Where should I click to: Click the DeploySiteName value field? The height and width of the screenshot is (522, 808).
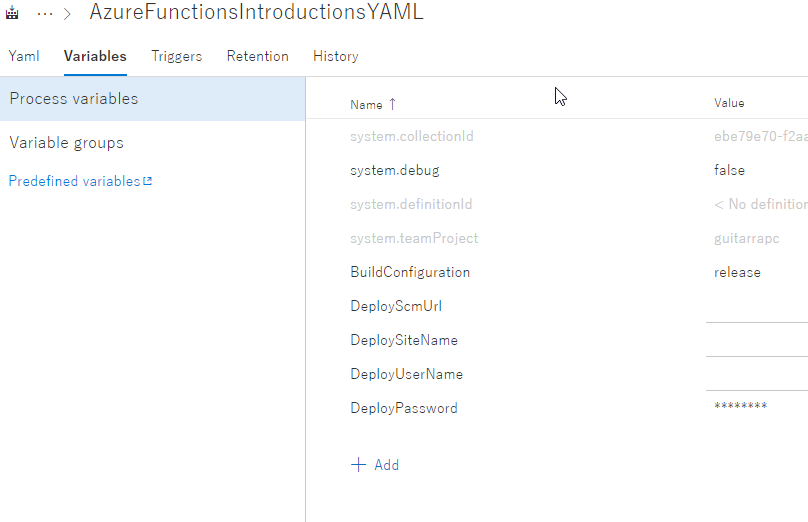[756, 341]
